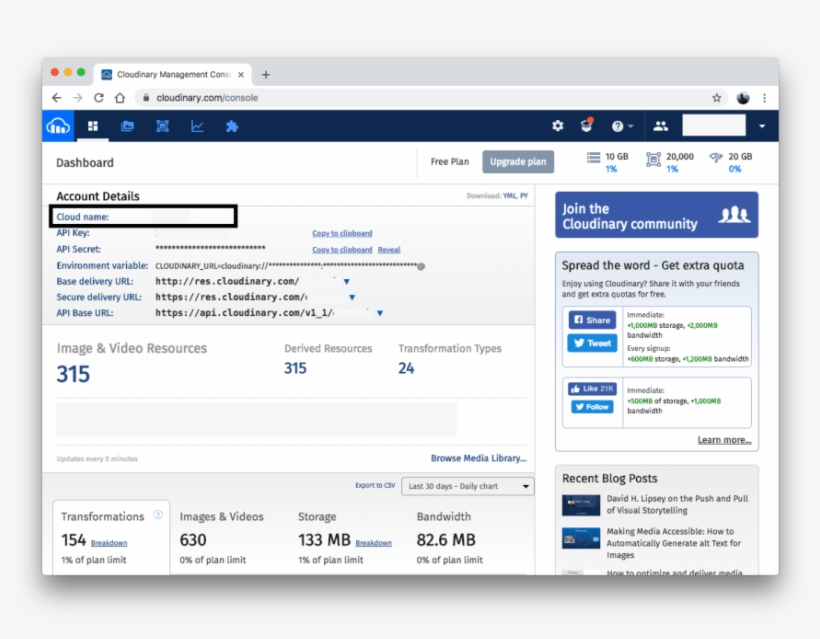Open the Media Library folder icon
Screen dimensions: 820x639
click(x=127, y=126)
